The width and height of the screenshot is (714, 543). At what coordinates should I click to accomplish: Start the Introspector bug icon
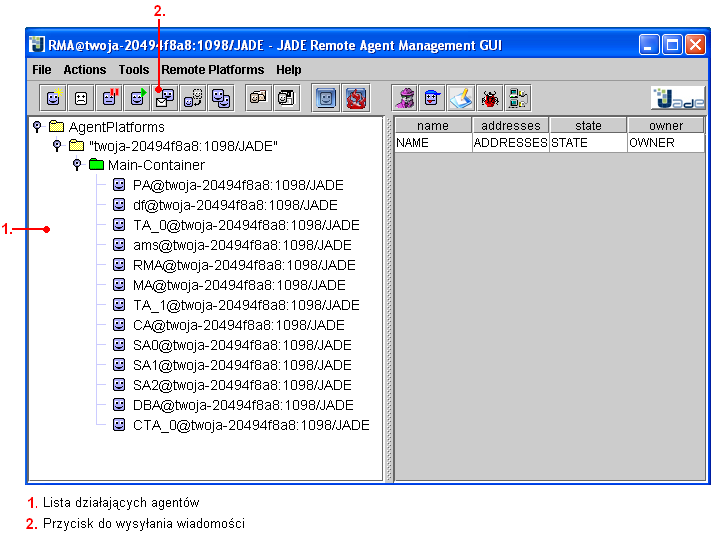click(x=489, y=98)
